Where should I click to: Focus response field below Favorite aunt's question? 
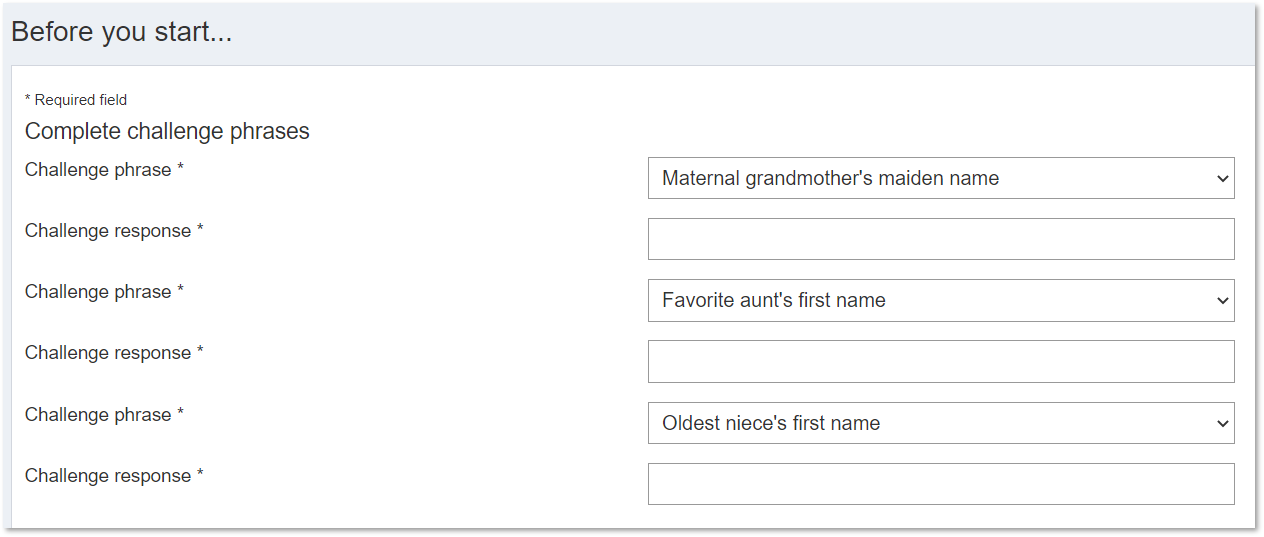pyautogui.click(x=941, y=361)
